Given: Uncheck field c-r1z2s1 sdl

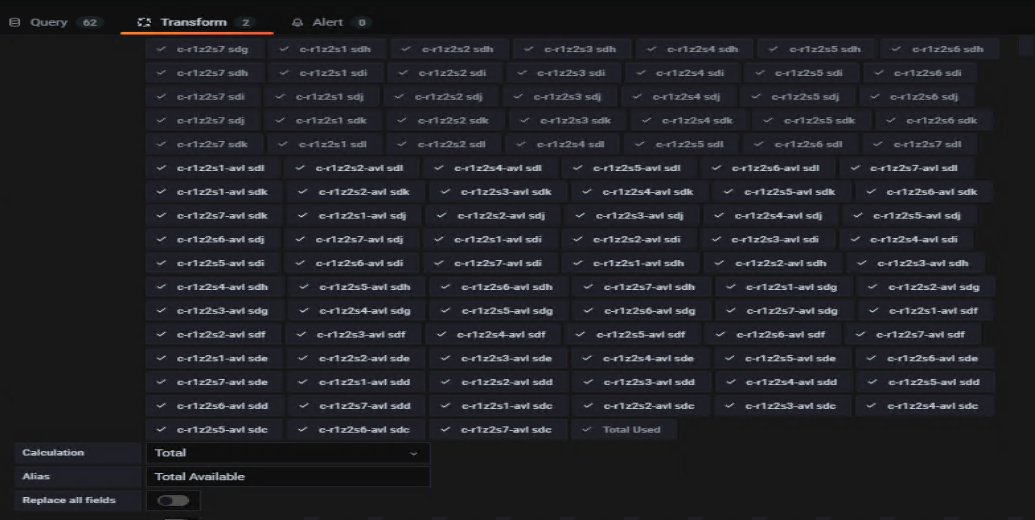Looking at the screenshot, I should point(325,144).
